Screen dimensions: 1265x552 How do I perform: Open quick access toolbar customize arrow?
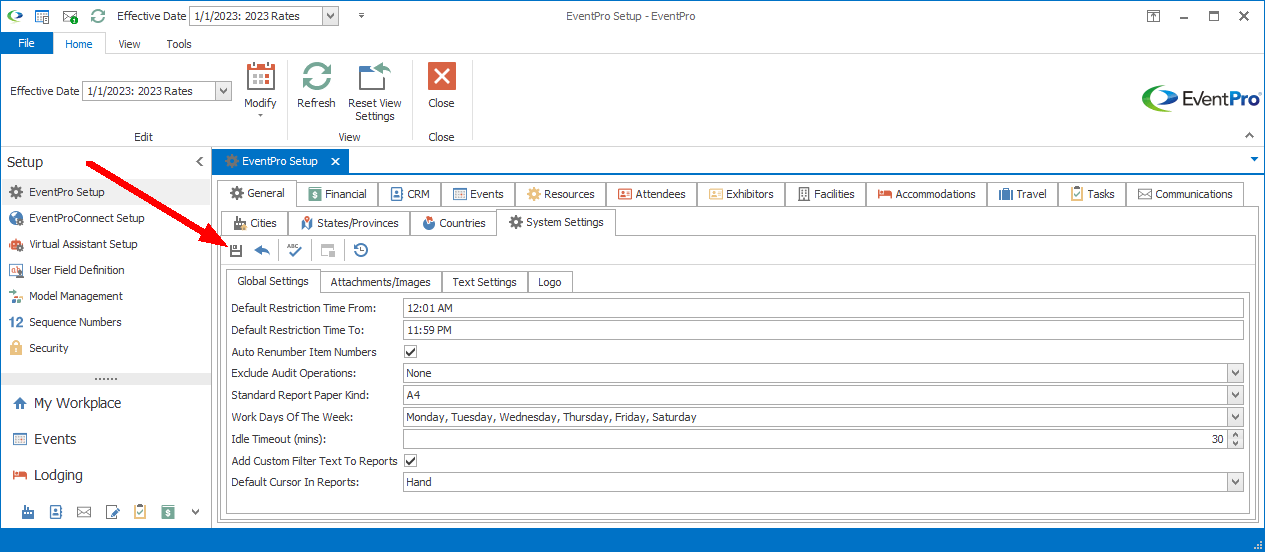pyautogui.click(x=361, y=16)
